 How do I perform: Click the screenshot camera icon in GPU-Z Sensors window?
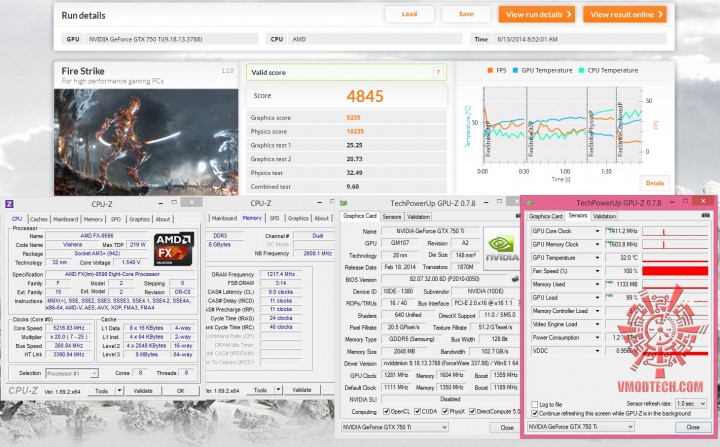(705, 215)
